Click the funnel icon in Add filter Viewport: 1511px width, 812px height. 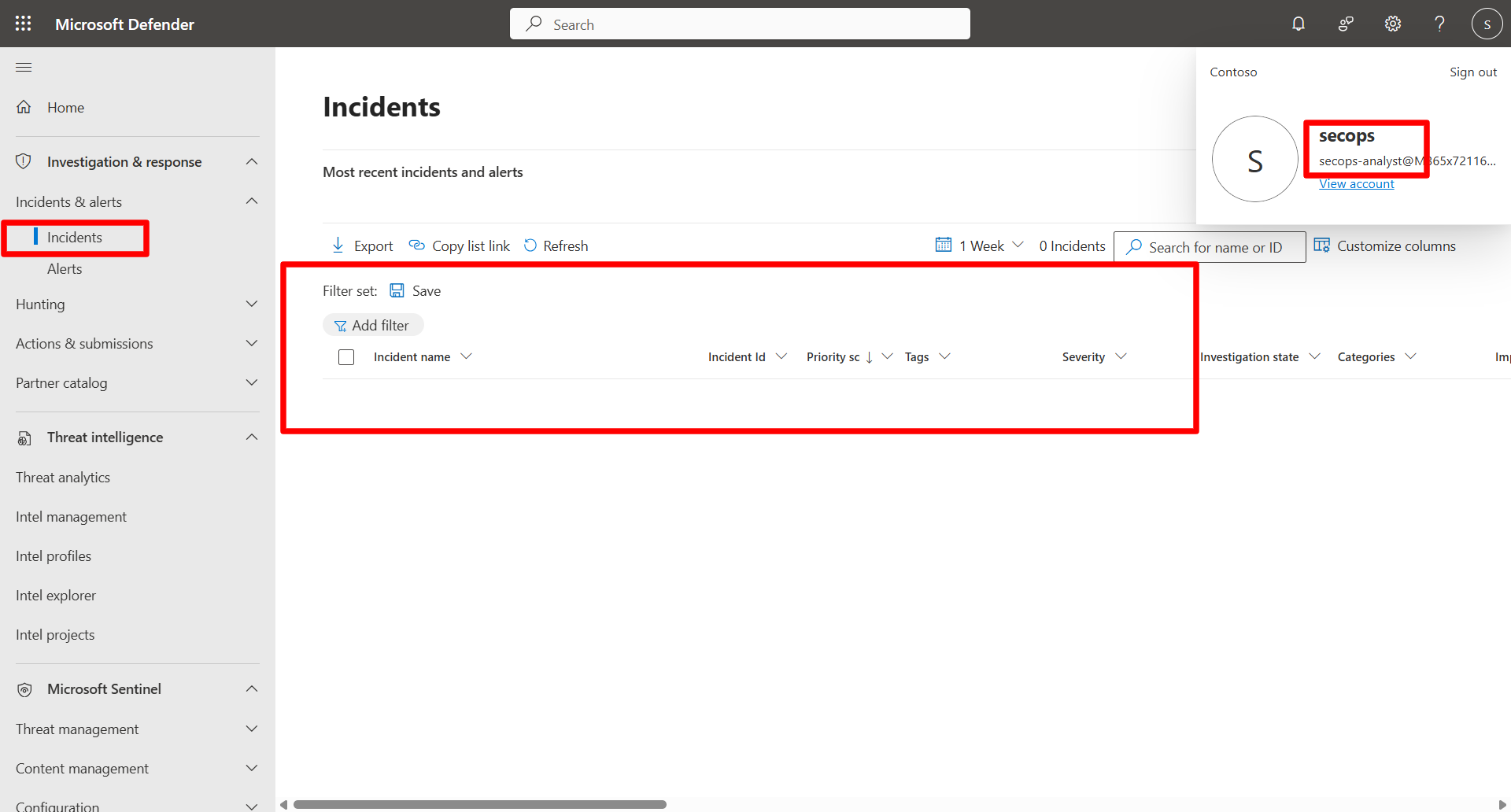coord(340,326)
